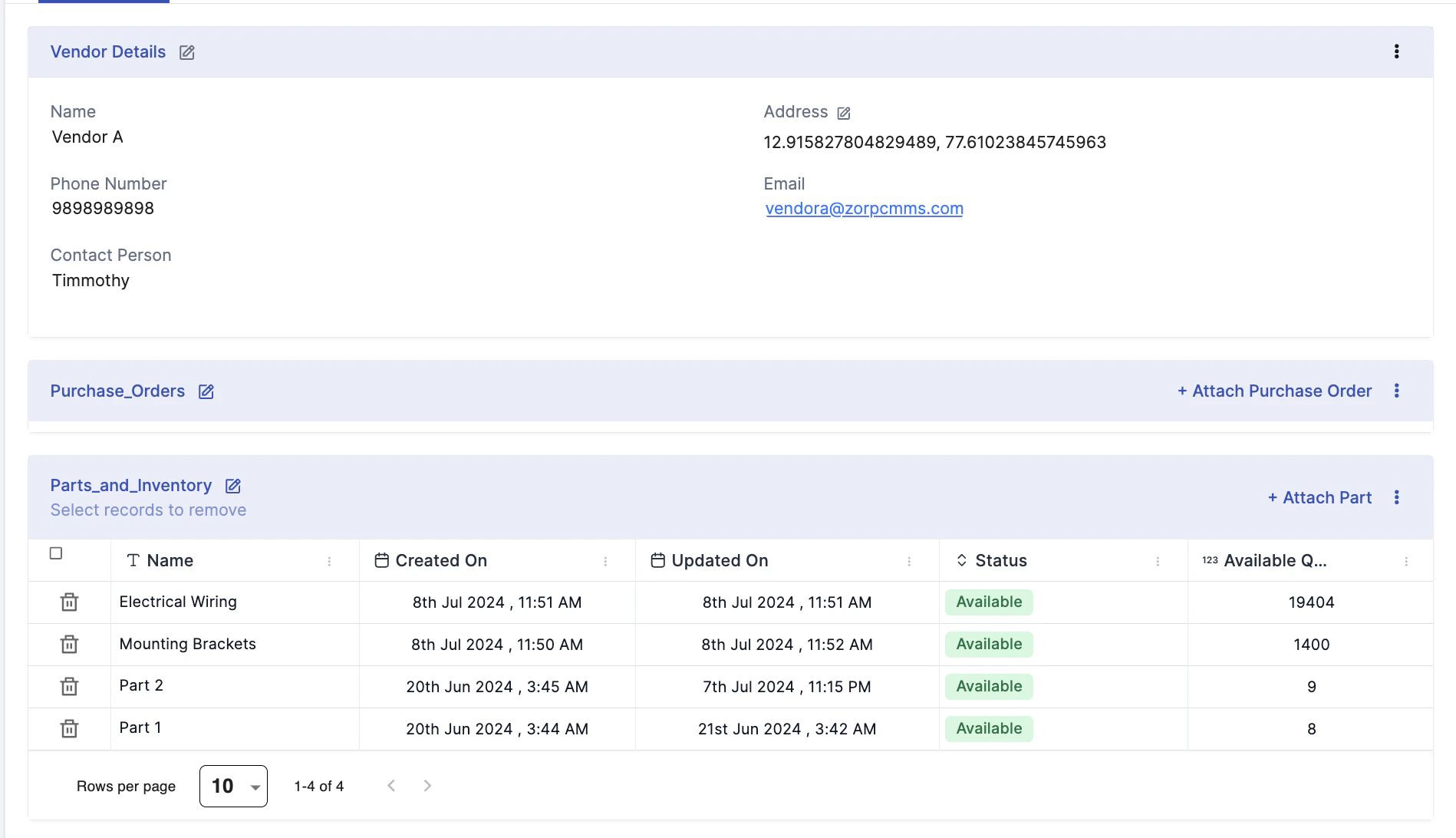
Task: Click Available status of Mounting Brackets
Action: click(989, 645)
